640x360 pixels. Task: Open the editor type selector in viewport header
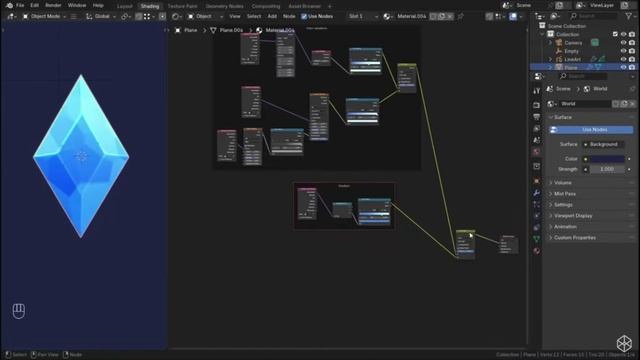coord(11,16)
